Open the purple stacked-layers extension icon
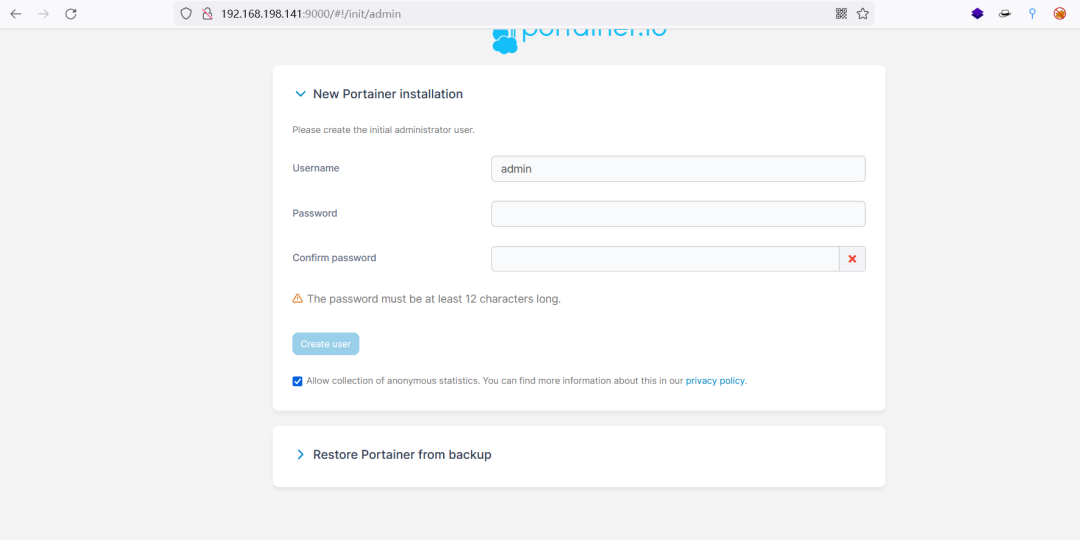 click(x=977, y=14)
